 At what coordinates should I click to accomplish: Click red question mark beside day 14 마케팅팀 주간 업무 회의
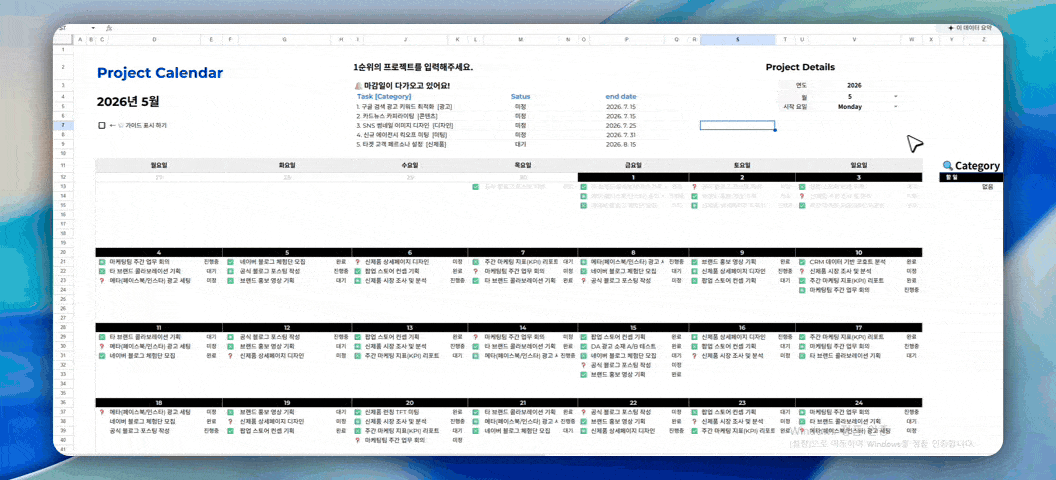(x=476, y=337)
